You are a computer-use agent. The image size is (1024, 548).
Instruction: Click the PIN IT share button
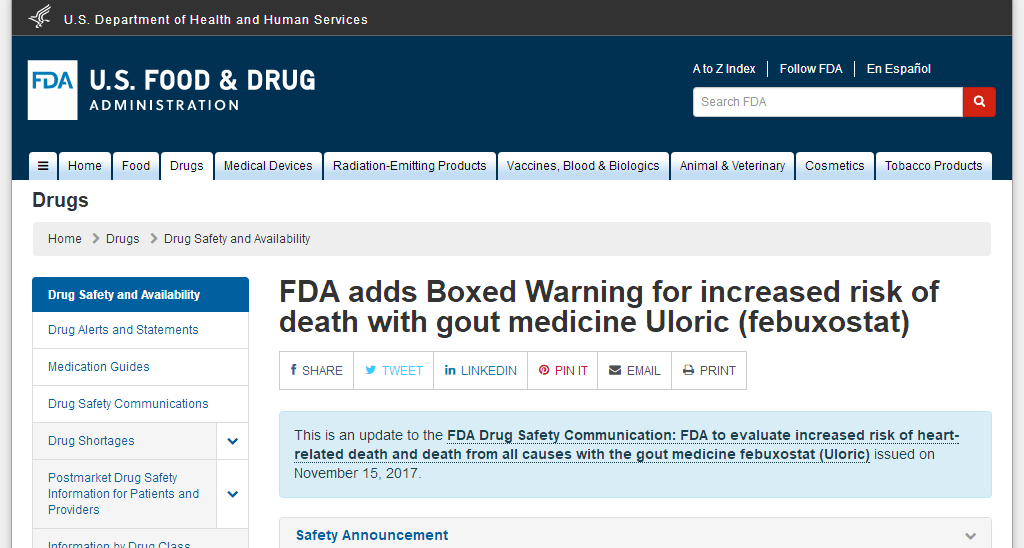coord(563,370)
